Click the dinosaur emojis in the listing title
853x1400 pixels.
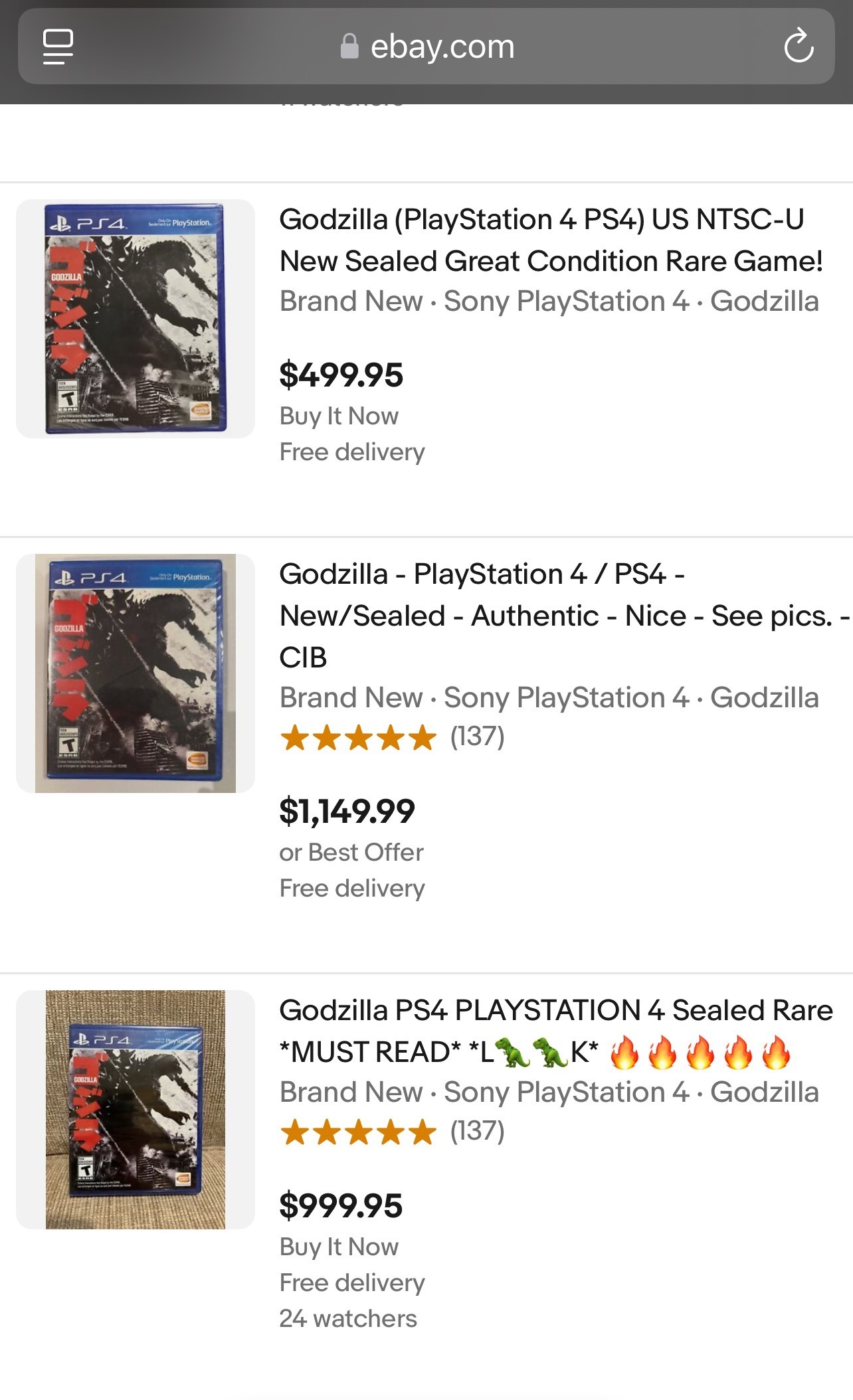coord(532,1053)
